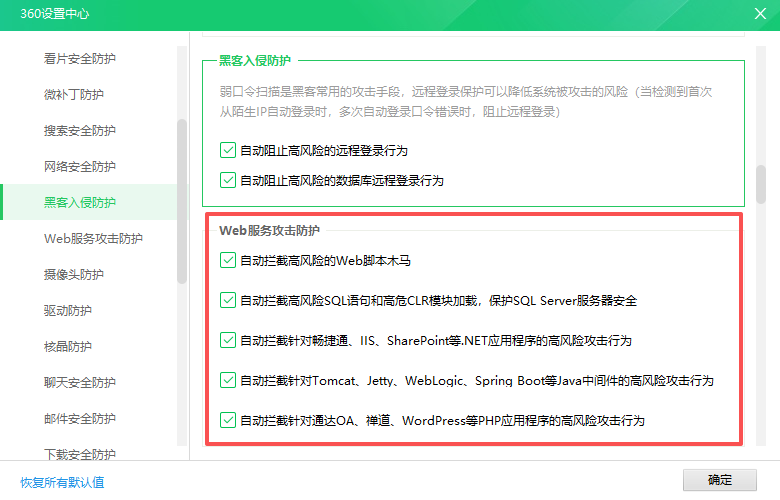Viewport: 780px width, 500px height.
Task: Open Web服务攻击防护 in sidebar
Action: click(x=93, y=238)
